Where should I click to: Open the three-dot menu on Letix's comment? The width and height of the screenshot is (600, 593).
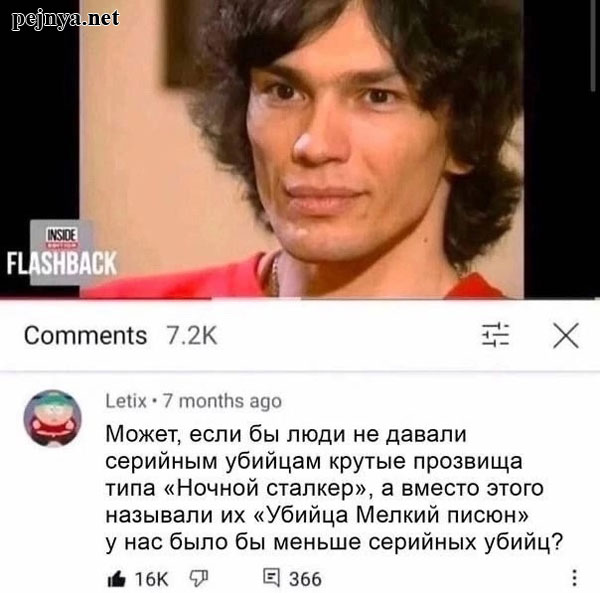(574, 578)
